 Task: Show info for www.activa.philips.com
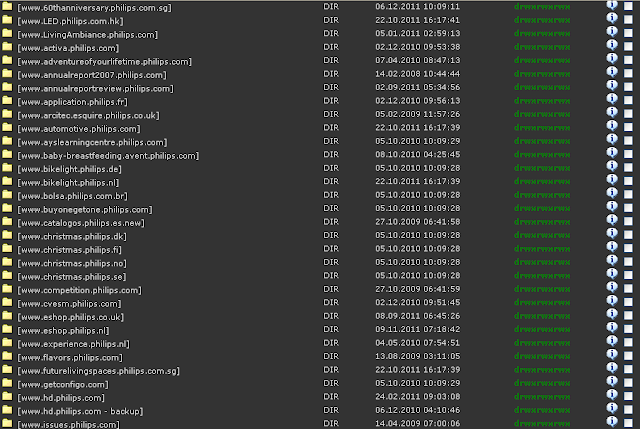[611, 45]
